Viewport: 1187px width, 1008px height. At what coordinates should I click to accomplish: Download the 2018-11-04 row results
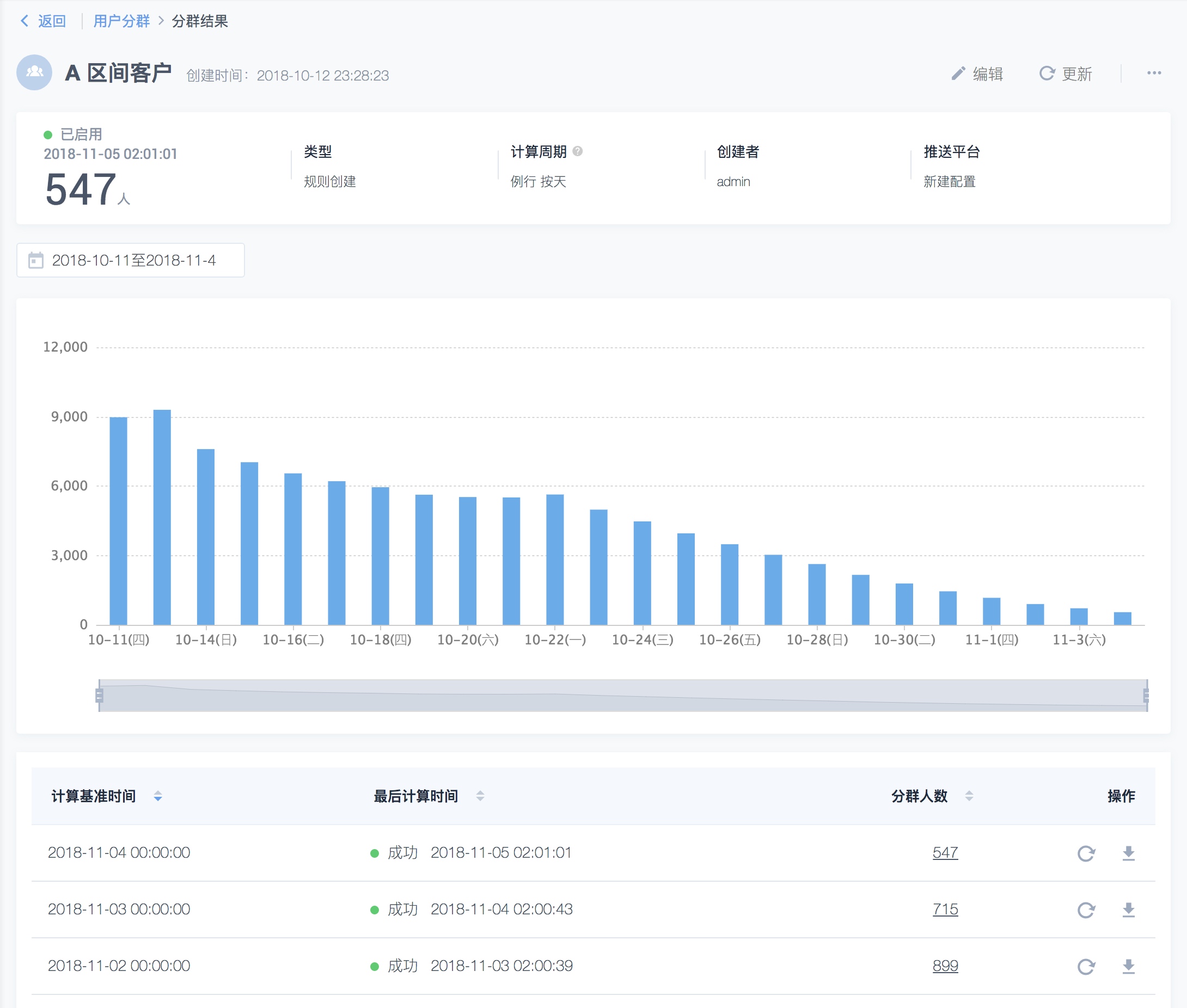point(1128,853)
